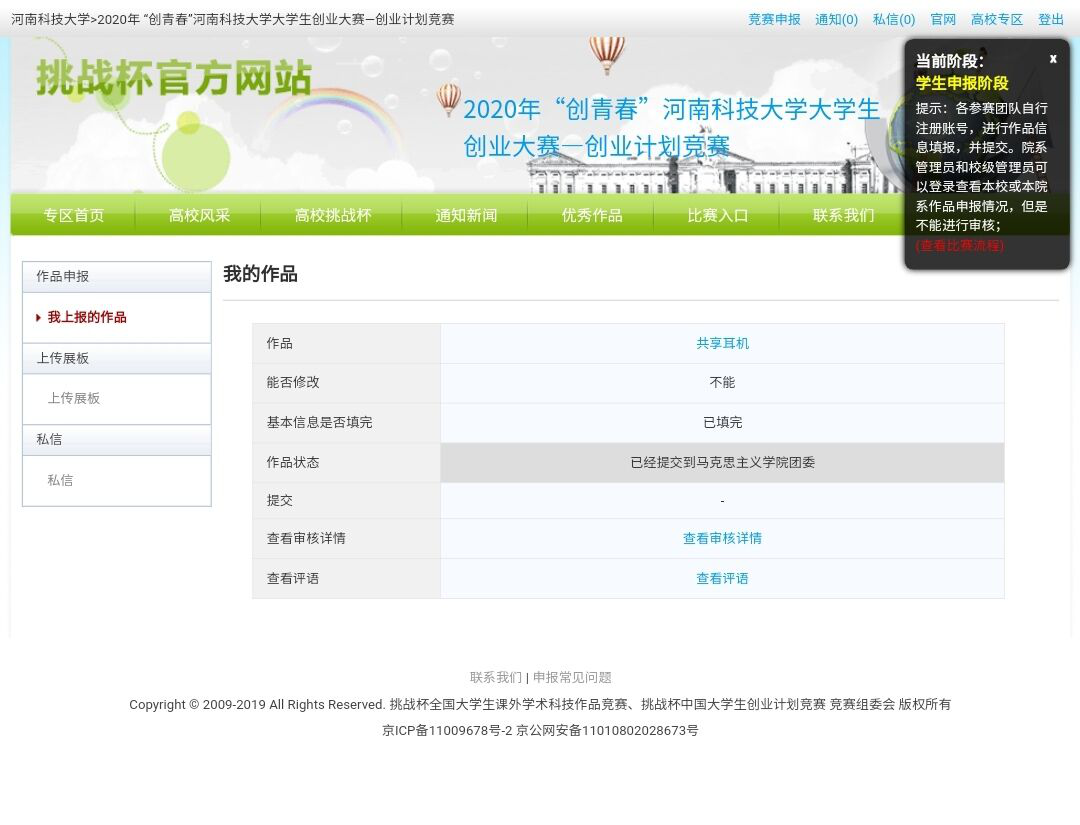
Task: Open footer 申报常见问题 link
Action: click(572, 678)
